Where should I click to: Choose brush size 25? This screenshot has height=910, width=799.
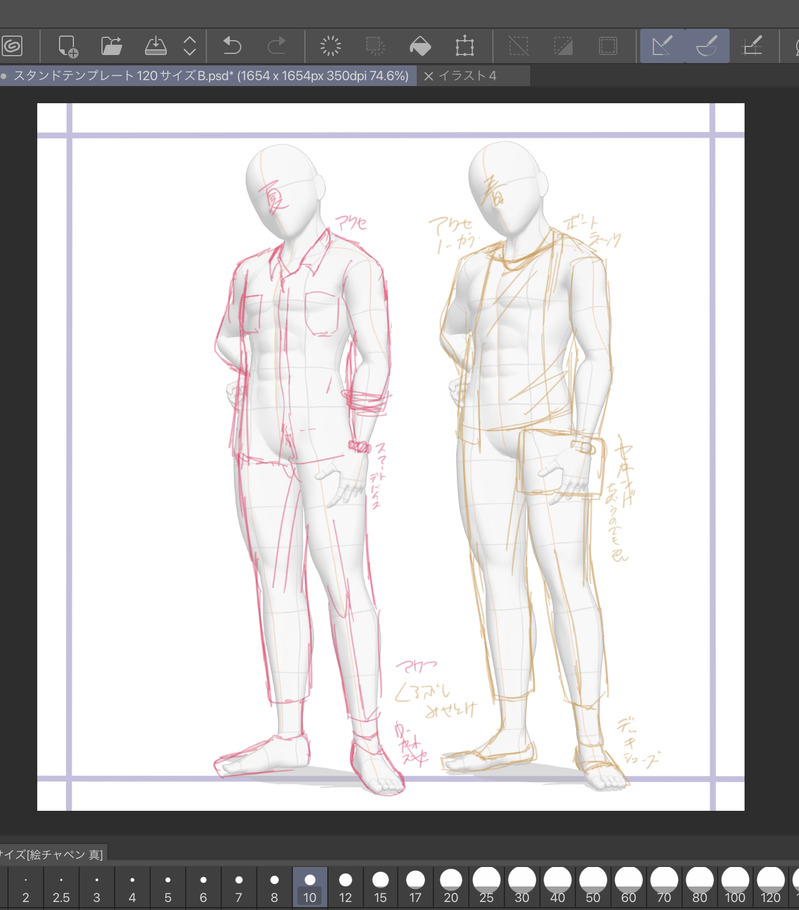486,887
